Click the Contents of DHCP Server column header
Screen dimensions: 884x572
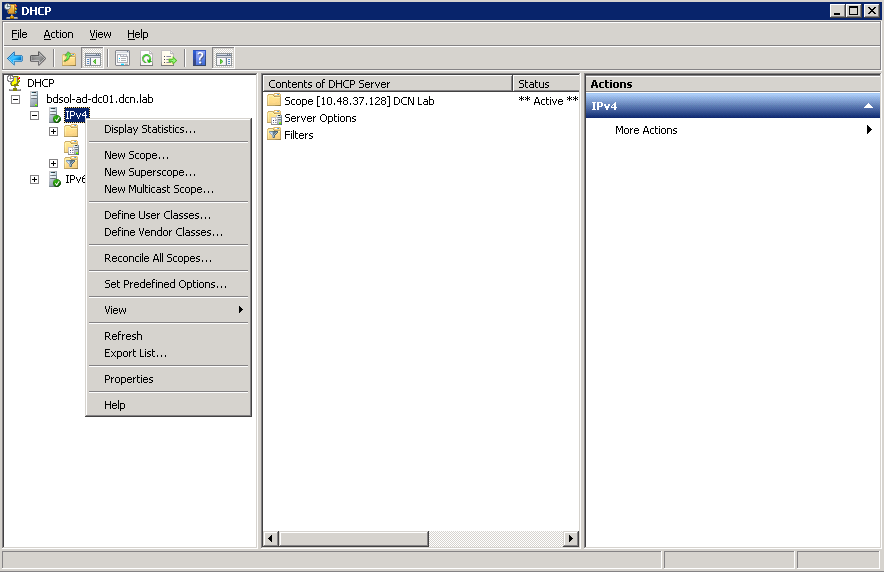[x=388, y=83]
